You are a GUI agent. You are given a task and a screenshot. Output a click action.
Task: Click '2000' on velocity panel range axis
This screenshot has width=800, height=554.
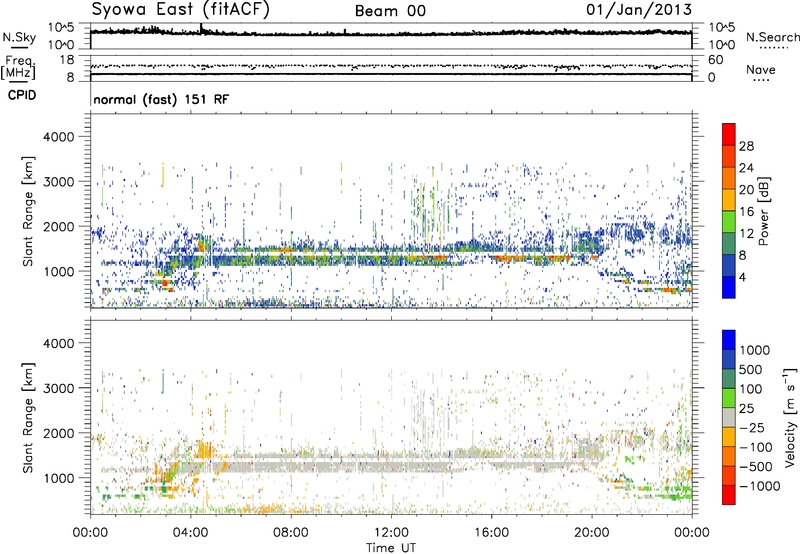pos(59,433)
